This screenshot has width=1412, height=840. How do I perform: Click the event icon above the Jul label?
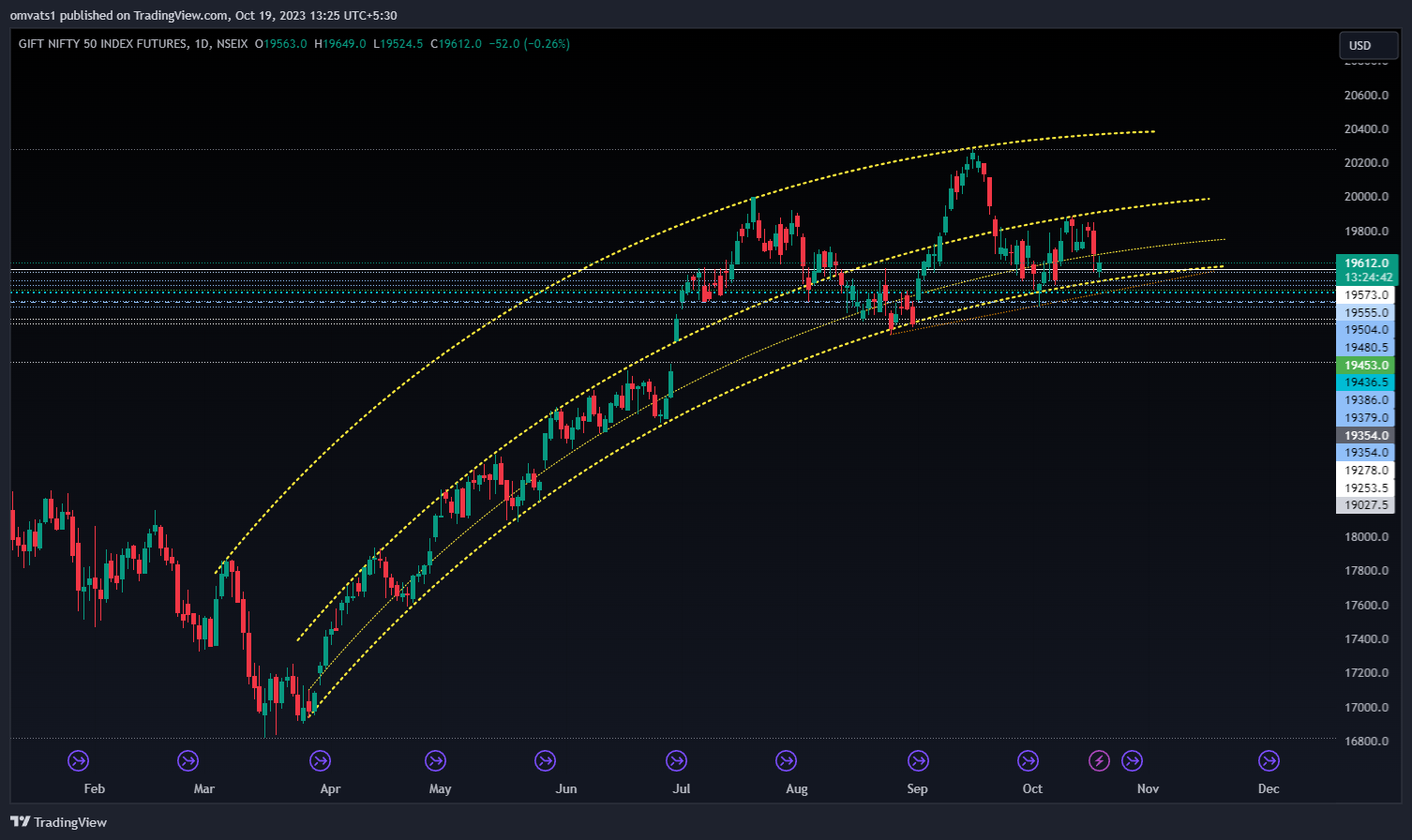(676, 760)
